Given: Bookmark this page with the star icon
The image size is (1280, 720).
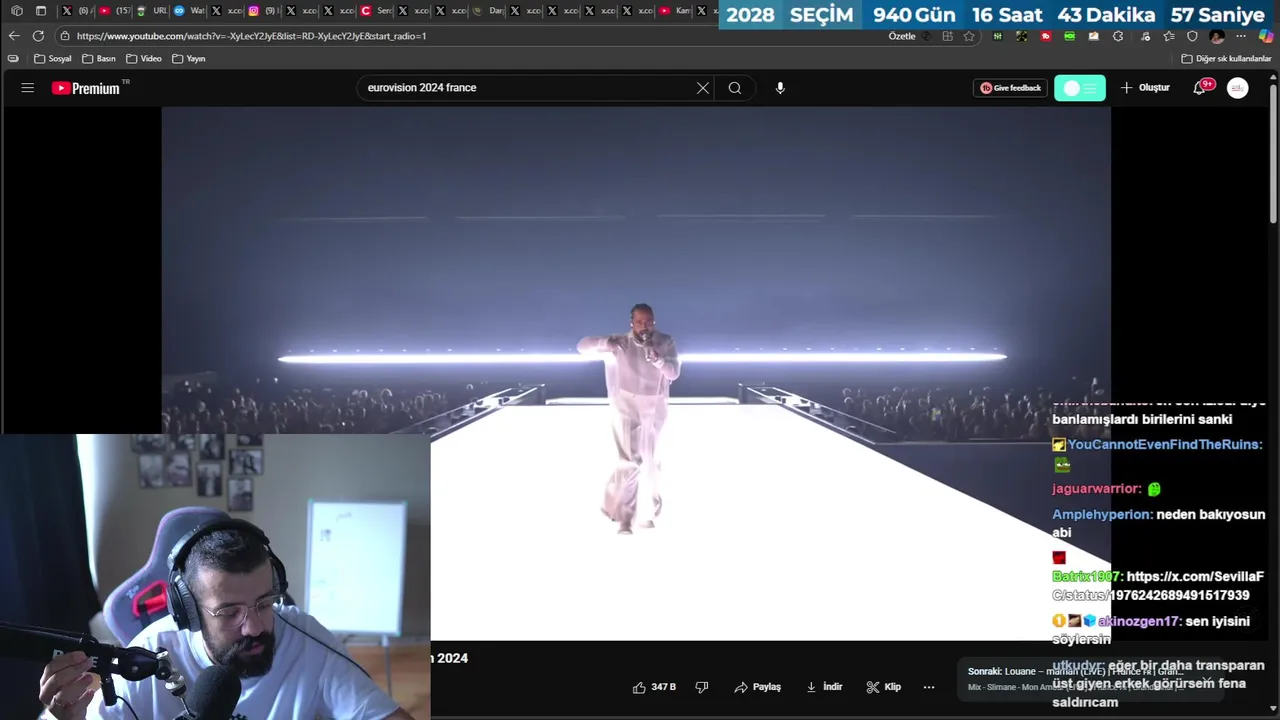Looking at the screenshot, I should coord(969,36).
